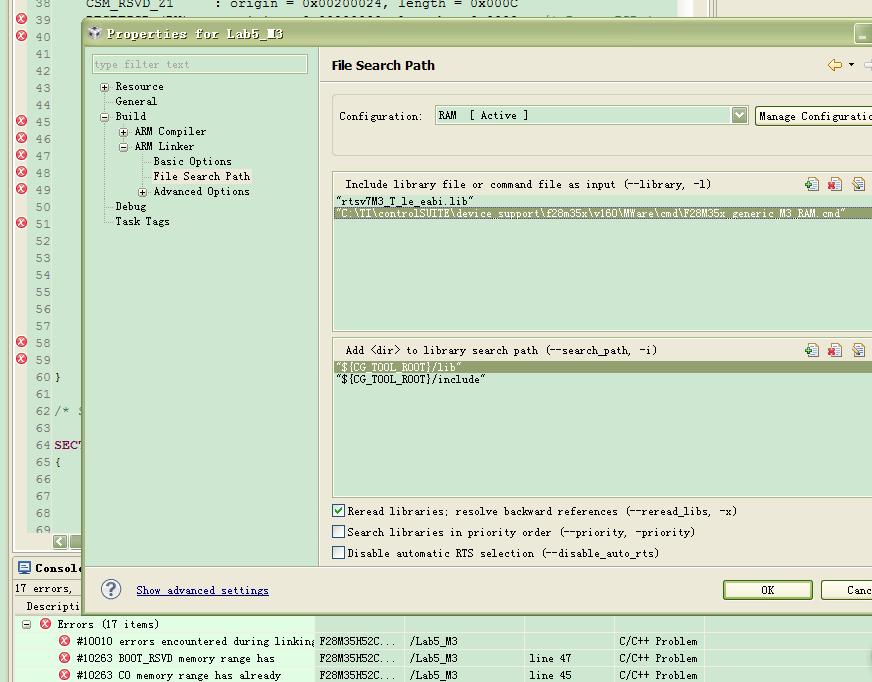Select the F28M35x_generic_M3_RAM.cmd entry
Viewport: 872px width, 682px height.
click(x=603, y=213)
